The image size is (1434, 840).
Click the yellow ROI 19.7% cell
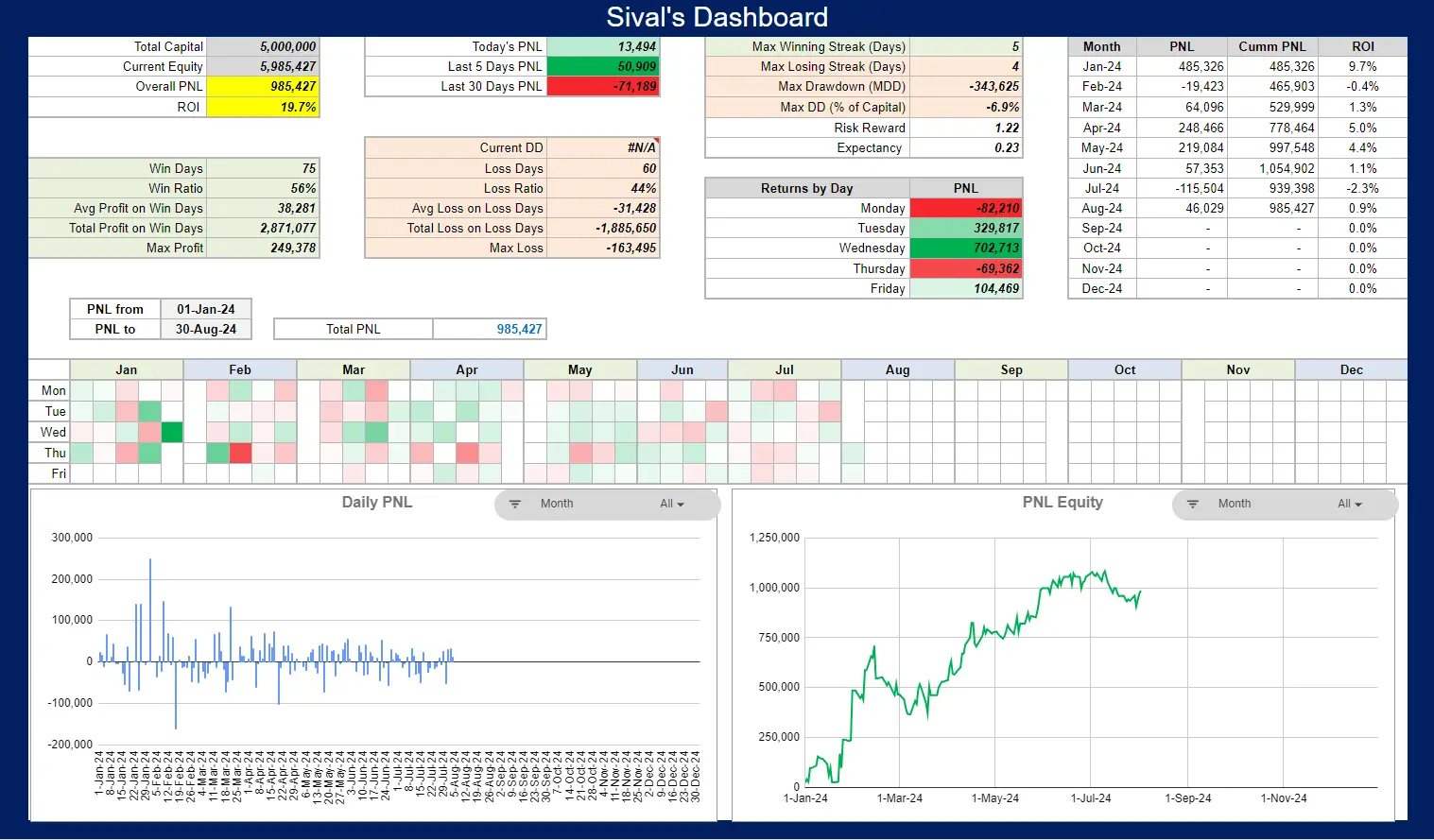pos(263,107)
